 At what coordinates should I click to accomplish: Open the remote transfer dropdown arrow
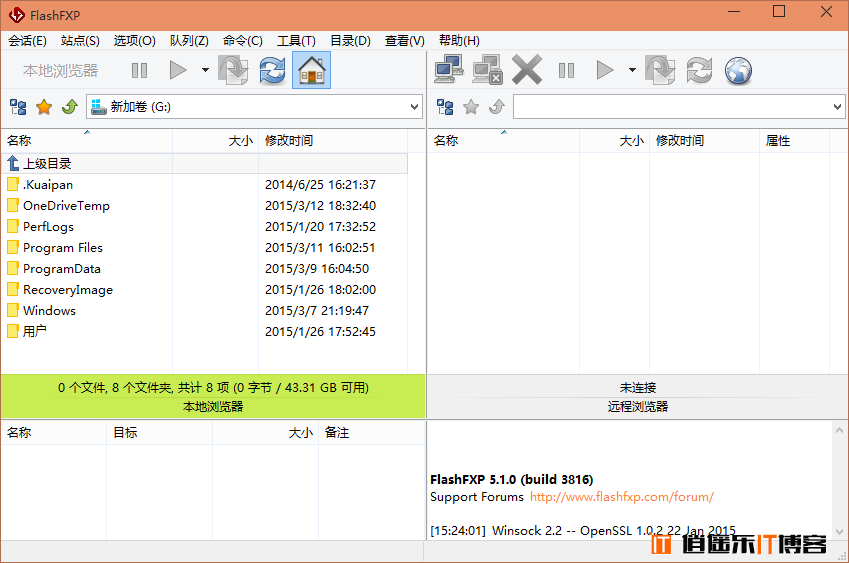tap(632, 70)
